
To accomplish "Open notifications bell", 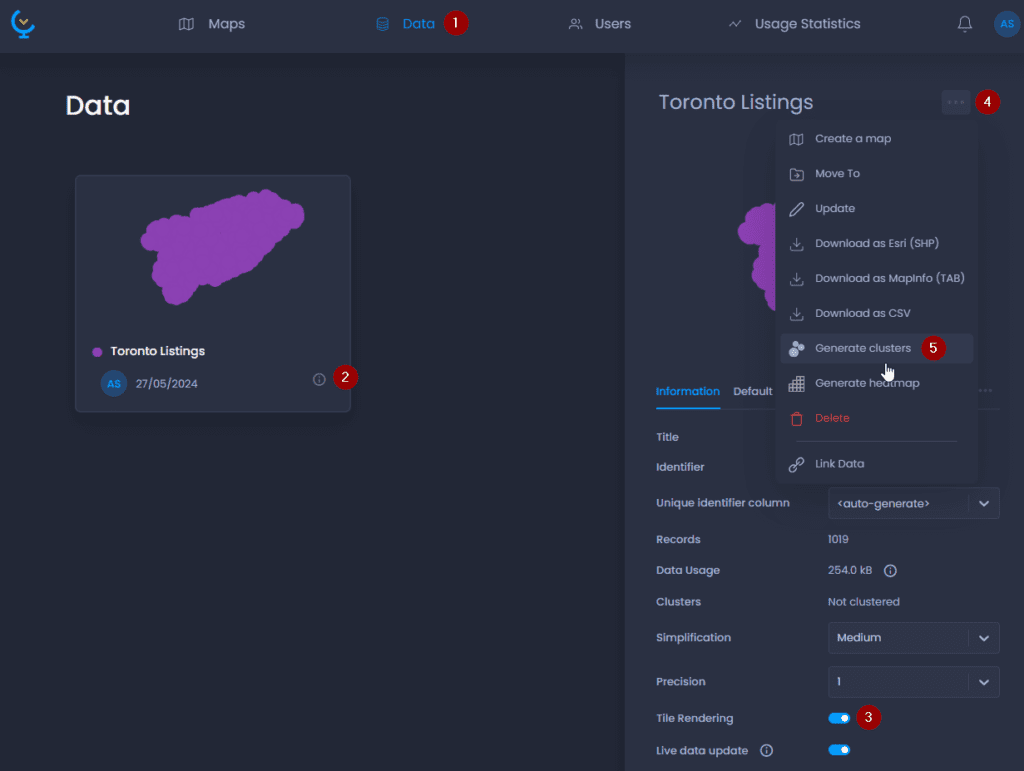I will [965, 24].
